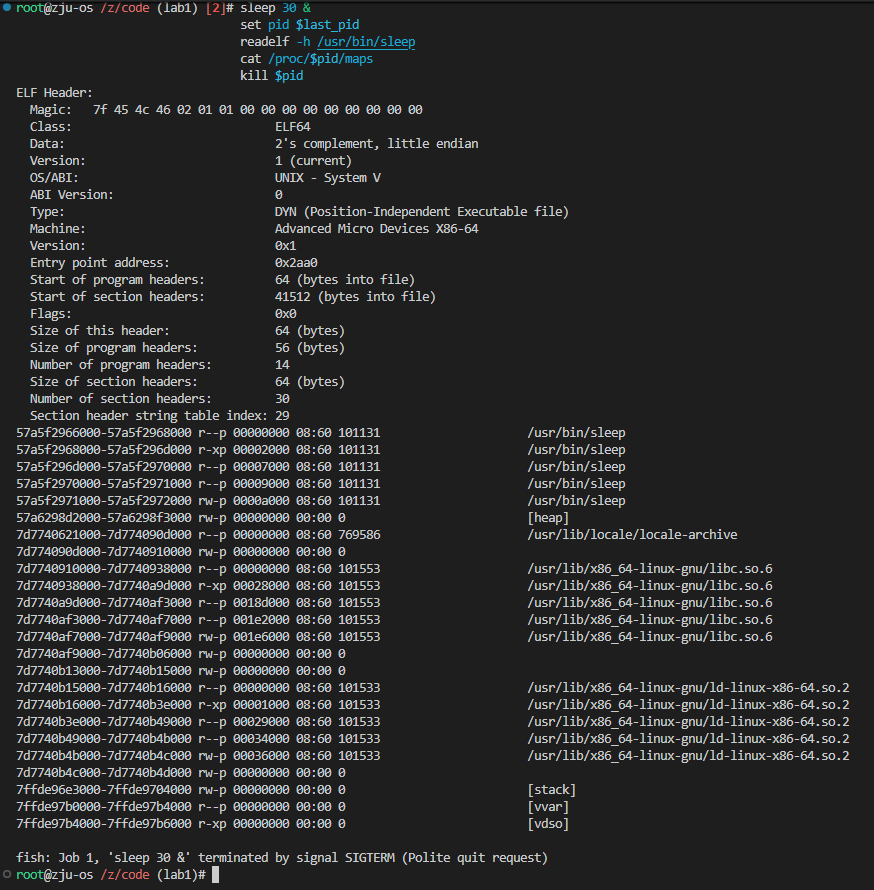Click the entry point address '0x2aa0'
The width and height of the screenshot is (874, 890).
[296, 263]
